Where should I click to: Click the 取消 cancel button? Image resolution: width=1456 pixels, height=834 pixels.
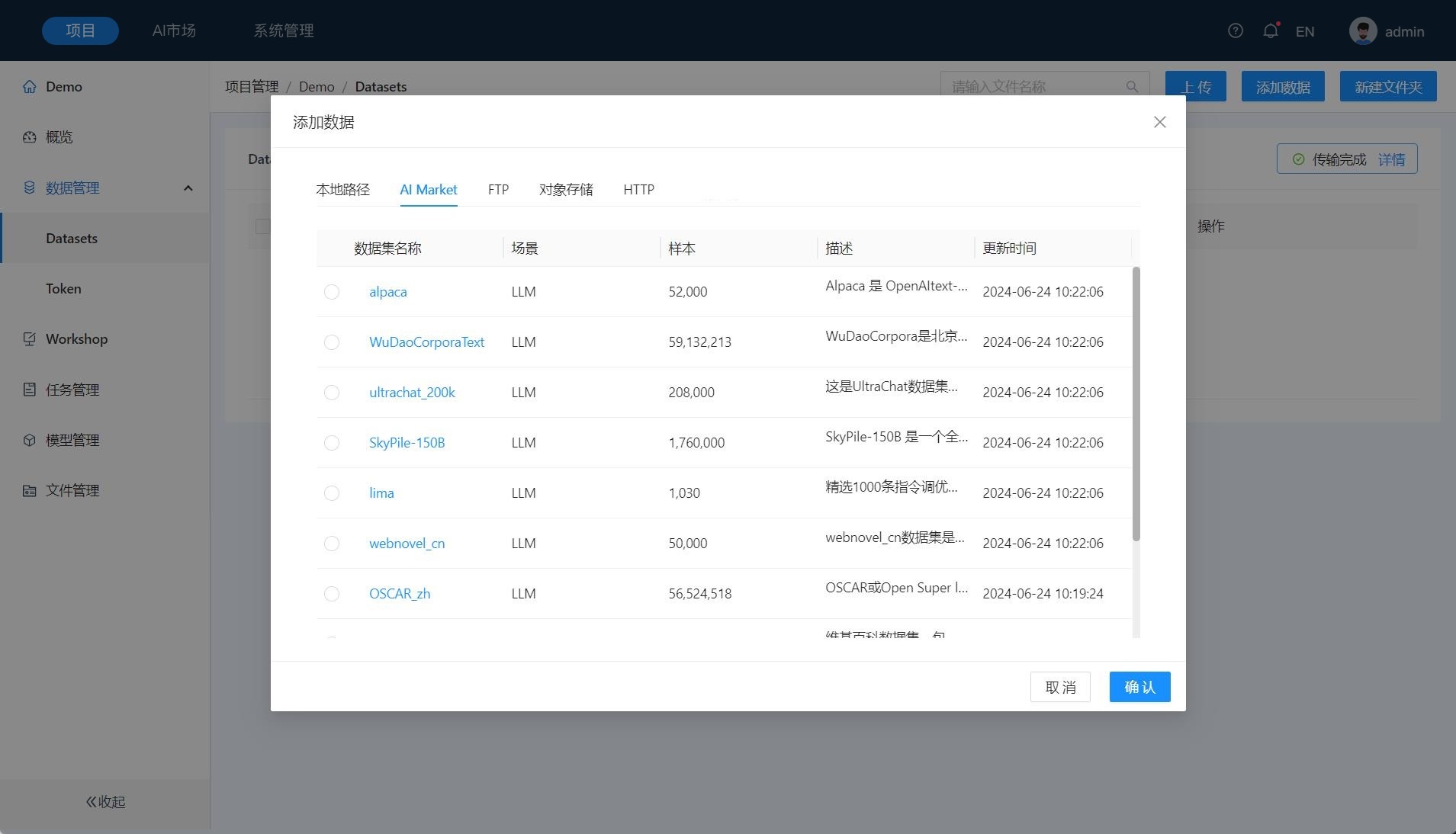(x=1059, y=687)
